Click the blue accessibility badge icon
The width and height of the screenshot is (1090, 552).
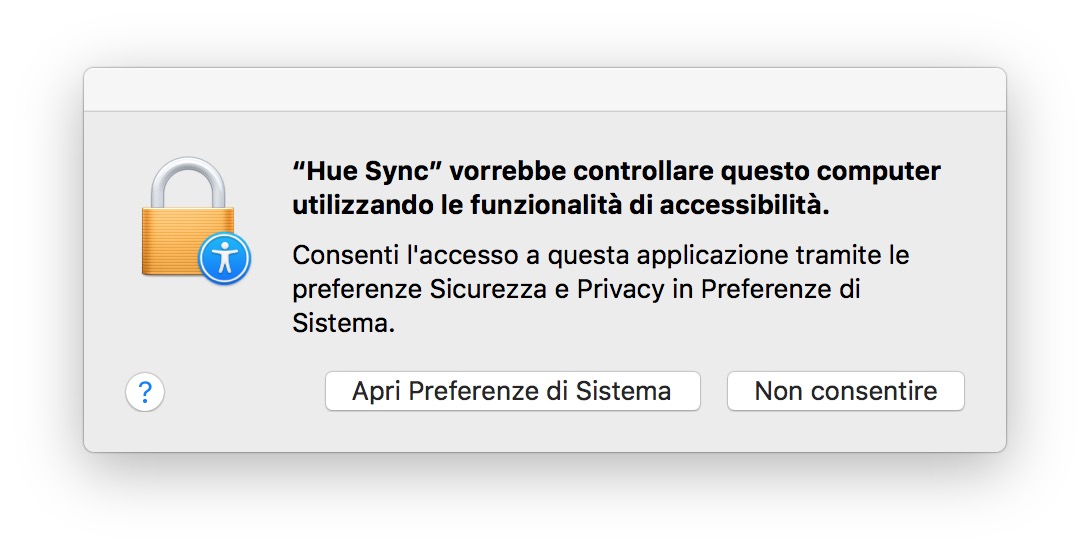coord(224,260)
